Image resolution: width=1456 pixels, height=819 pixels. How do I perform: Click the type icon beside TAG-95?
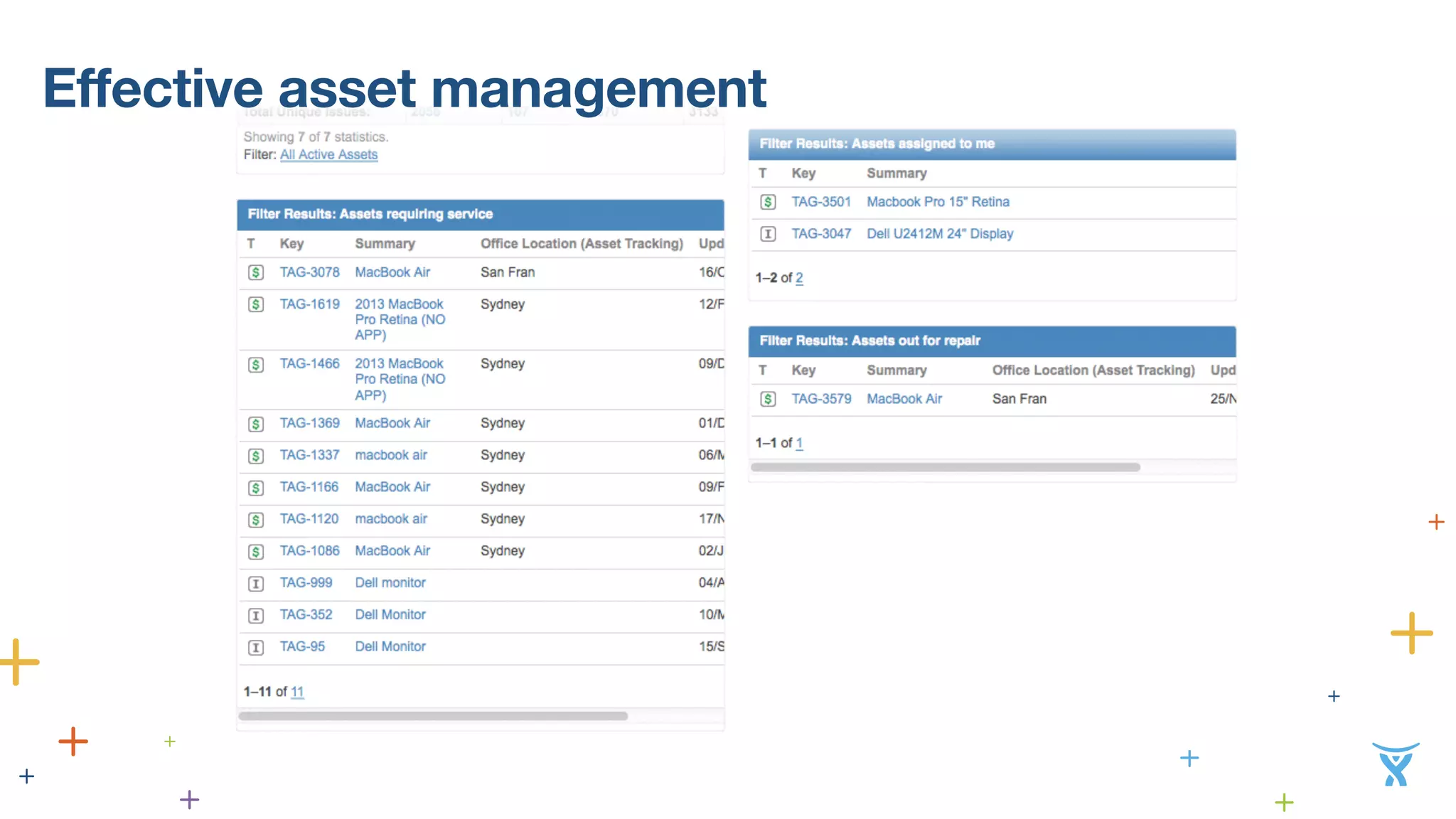(256, 648)
